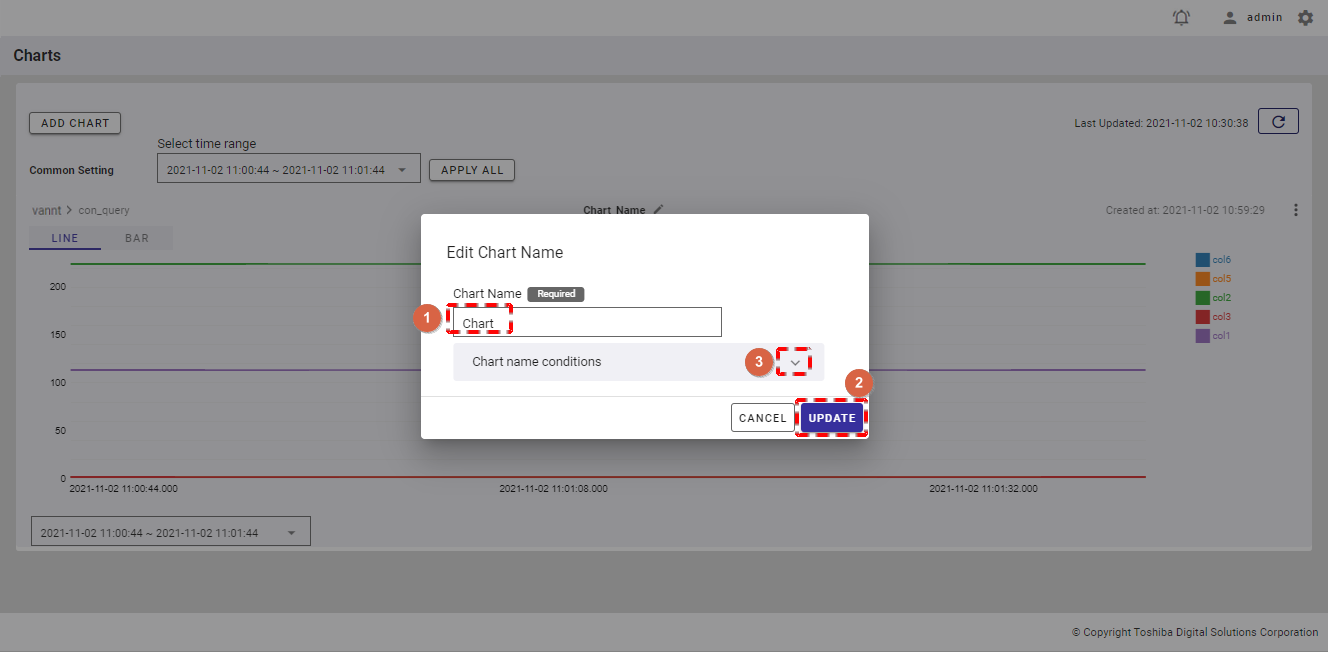This screenshot has height=652, width=1328.
Task: Open the three-dot chart options menu
Action: pos(1296,210)
